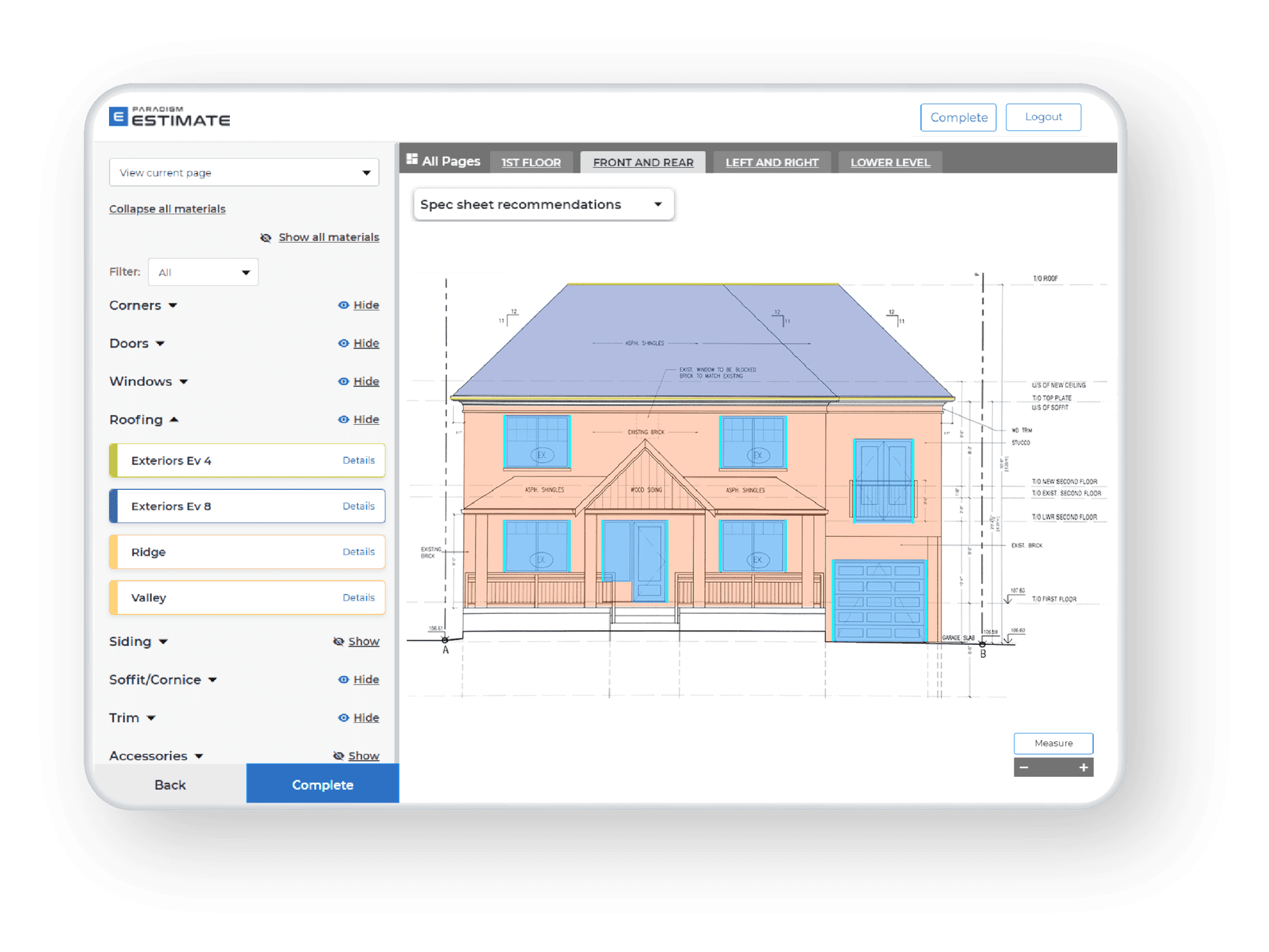
Task: Click the Collapse all materials link
Action: (x=167, y=209)
